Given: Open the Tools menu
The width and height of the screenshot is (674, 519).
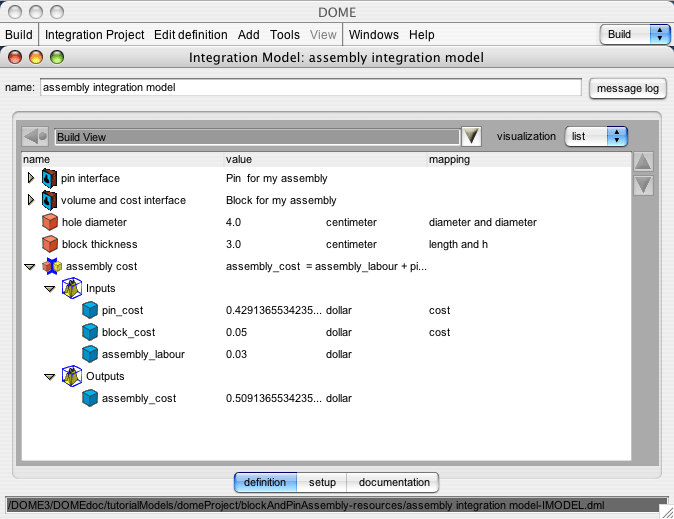Looking at the screenshot, I should point(285,34).
